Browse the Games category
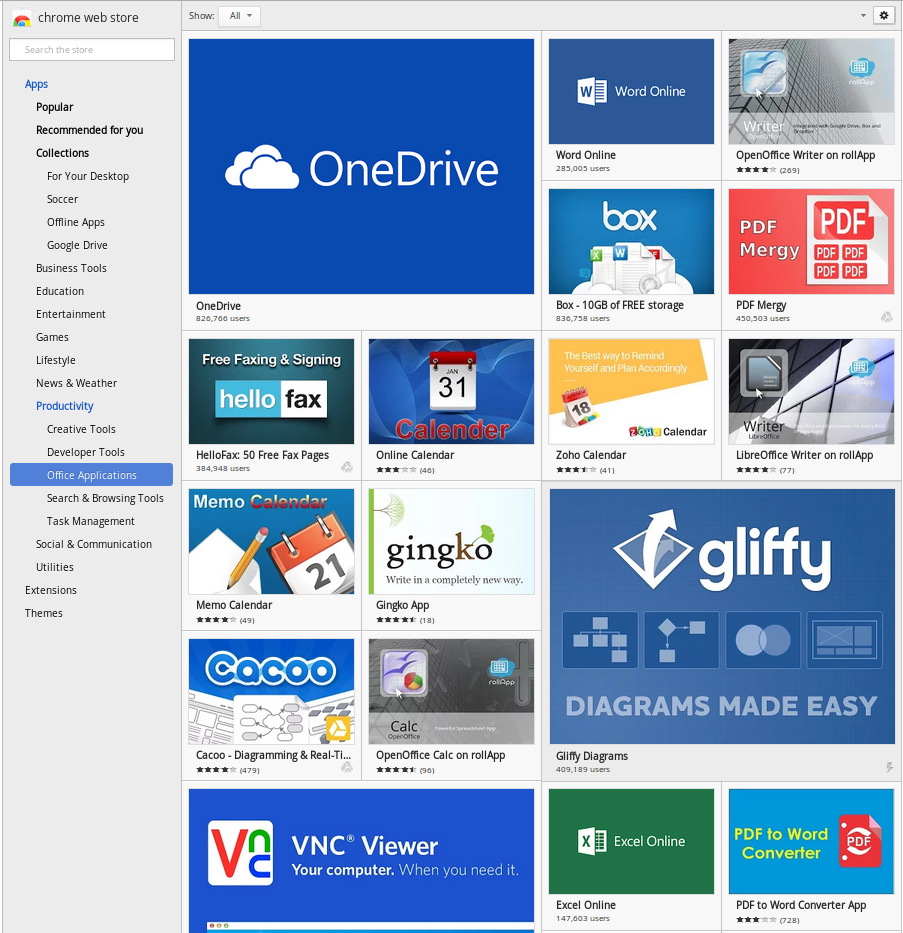Viewport: 903px width, 933px height. pyautogui.click(x=52, y=337)
